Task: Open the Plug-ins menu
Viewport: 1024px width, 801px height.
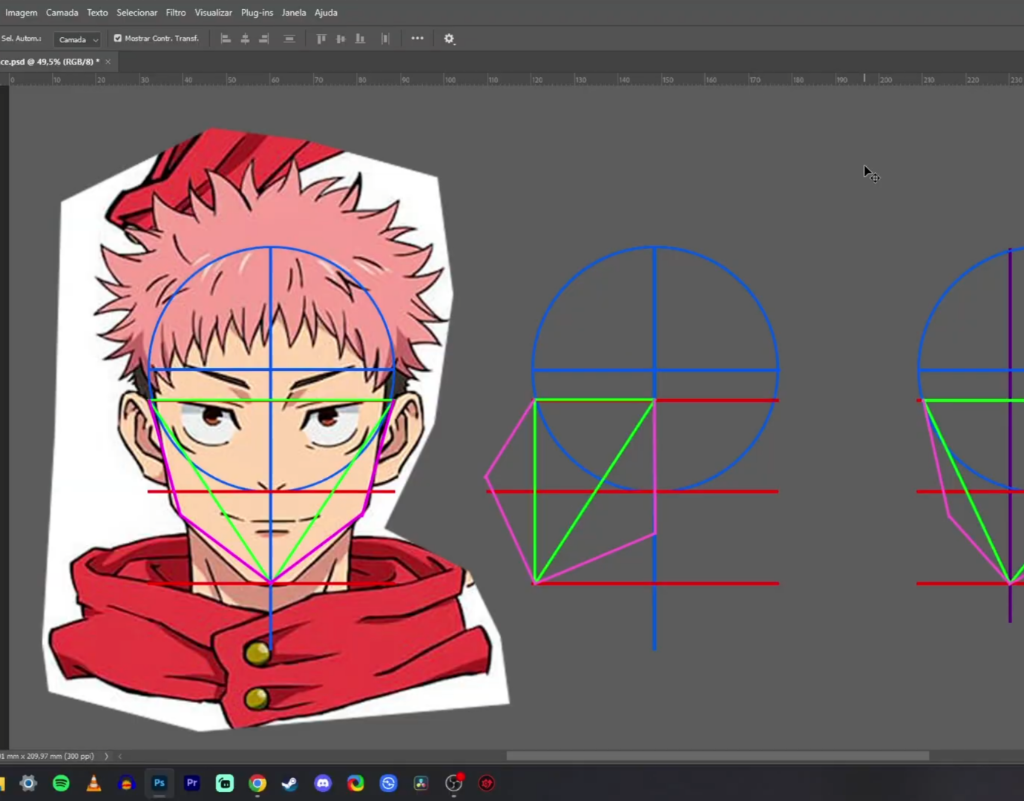Action: [257, 12]
